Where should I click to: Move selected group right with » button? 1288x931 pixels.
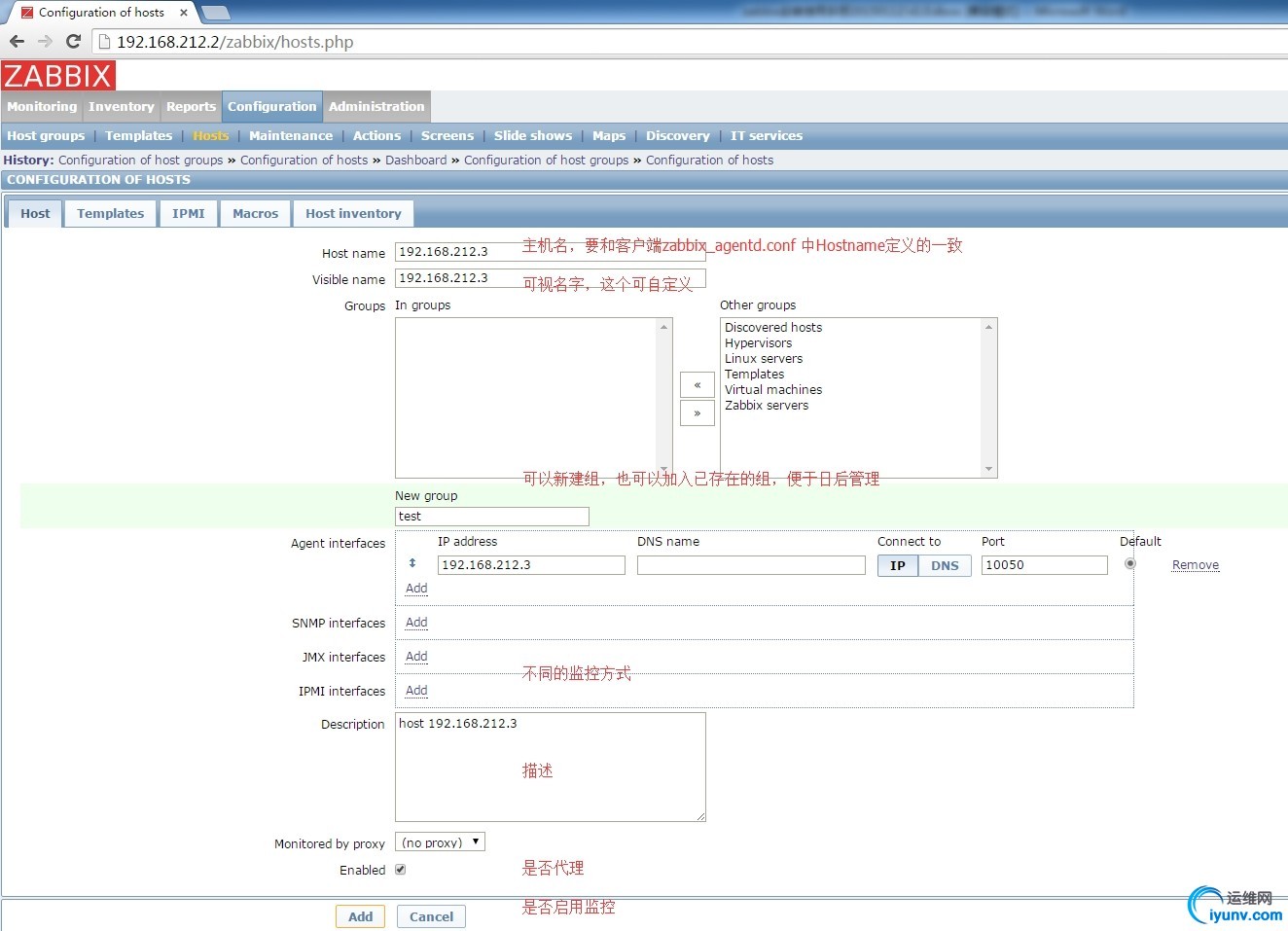pos(698,413)
